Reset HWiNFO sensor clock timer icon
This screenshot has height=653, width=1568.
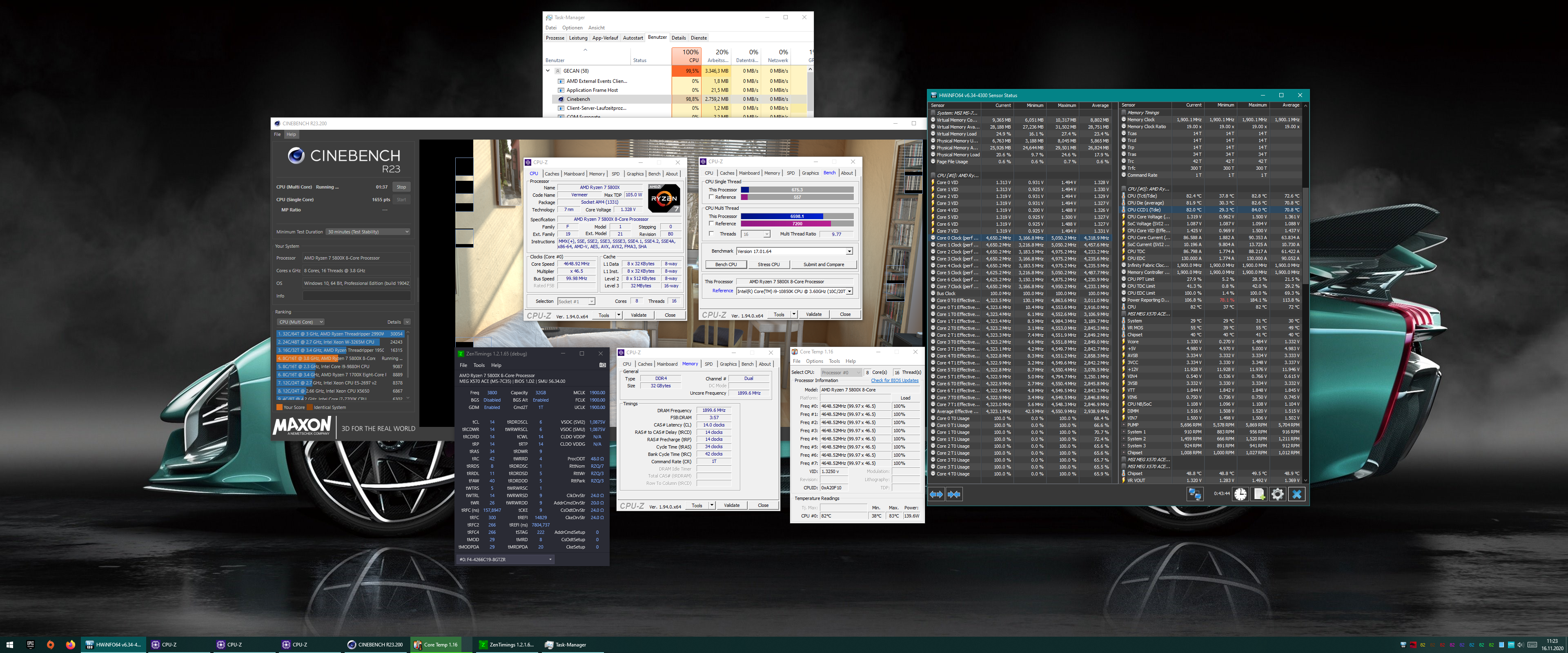click(x=1240, y=494)
